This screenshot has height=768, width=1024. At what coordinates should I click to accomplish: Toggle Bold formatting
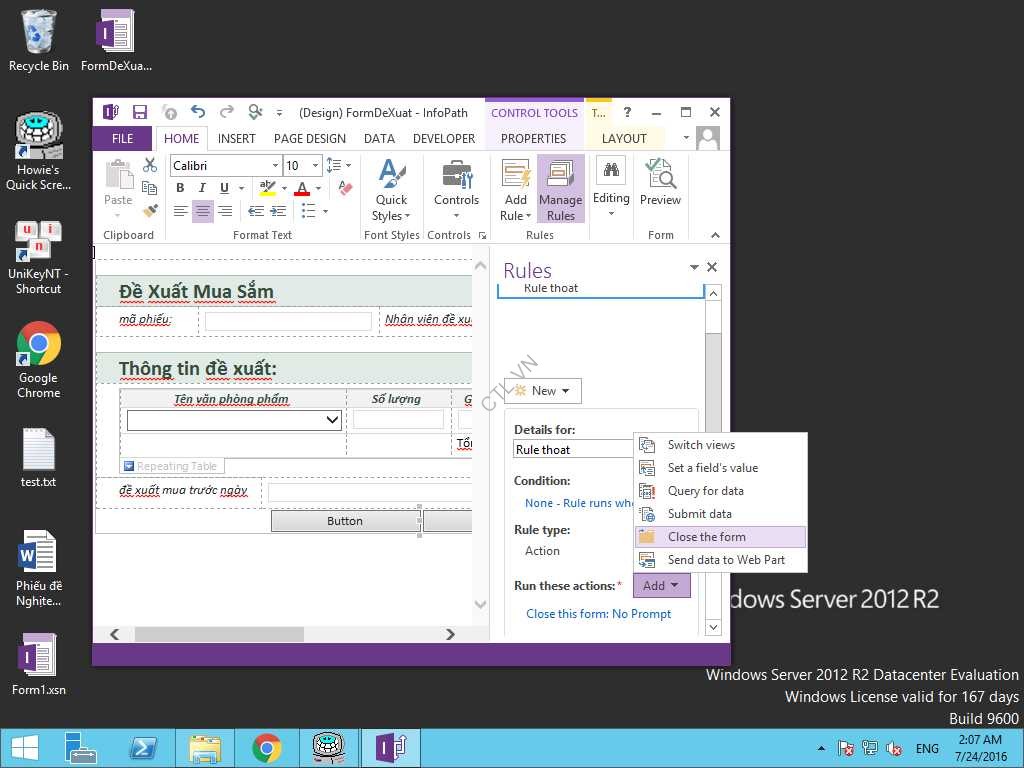180,188
